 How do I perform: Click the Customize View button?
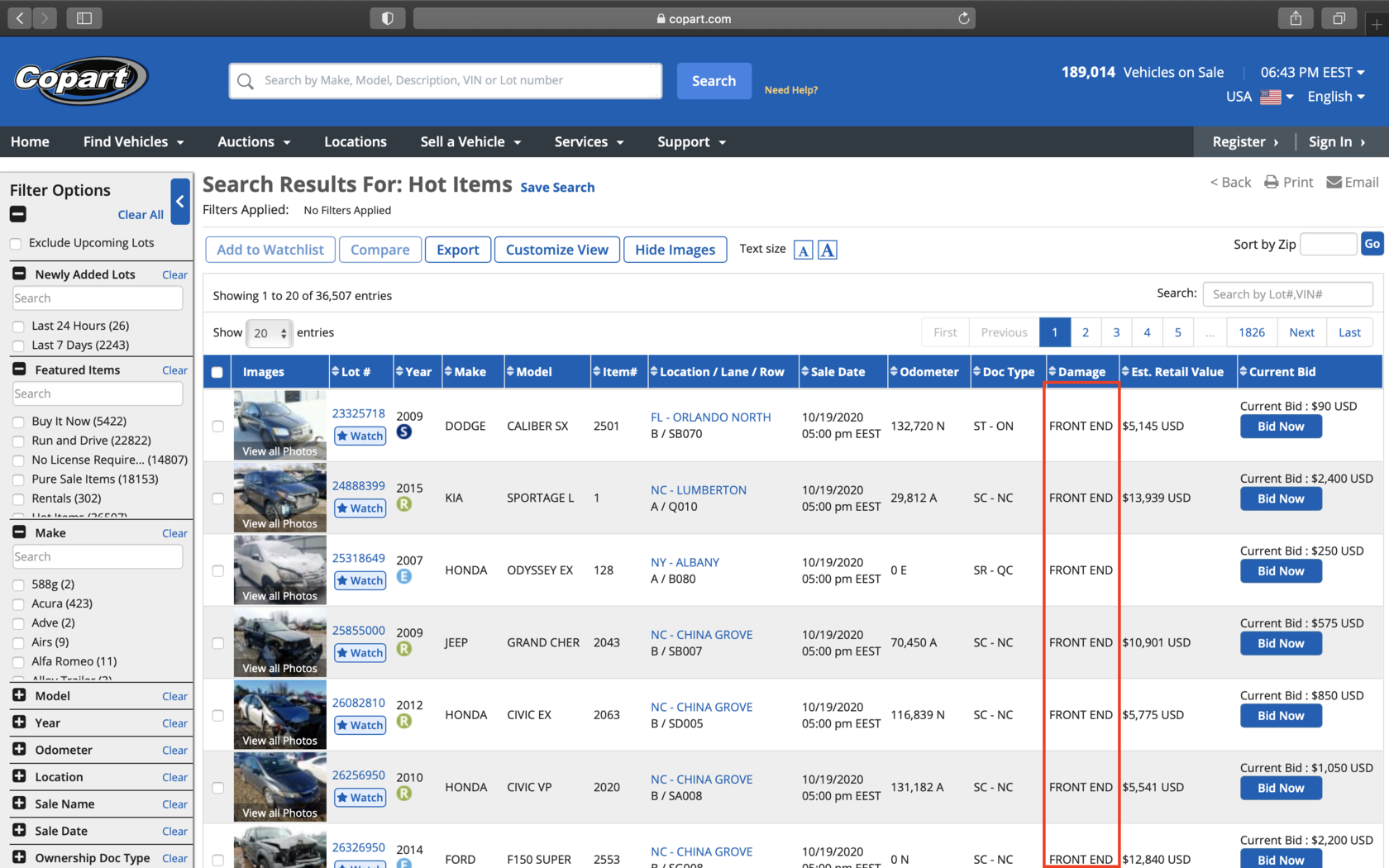(x=557, y=250)
